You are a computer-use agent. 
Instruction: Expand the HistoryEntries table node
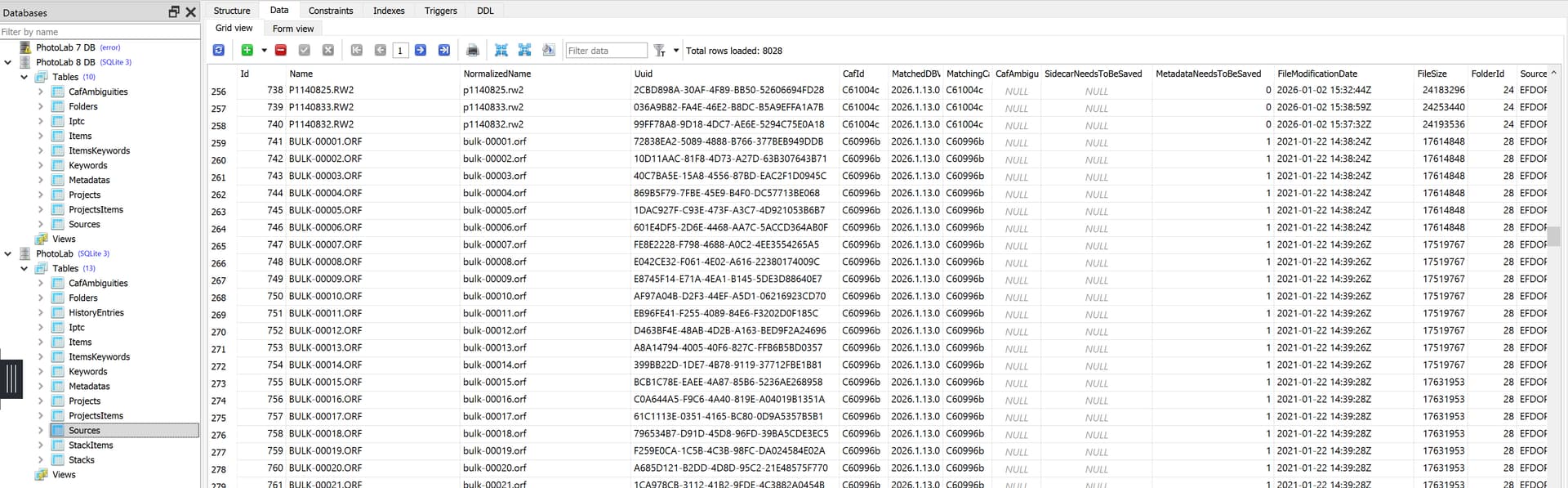(x=41, y=313)
